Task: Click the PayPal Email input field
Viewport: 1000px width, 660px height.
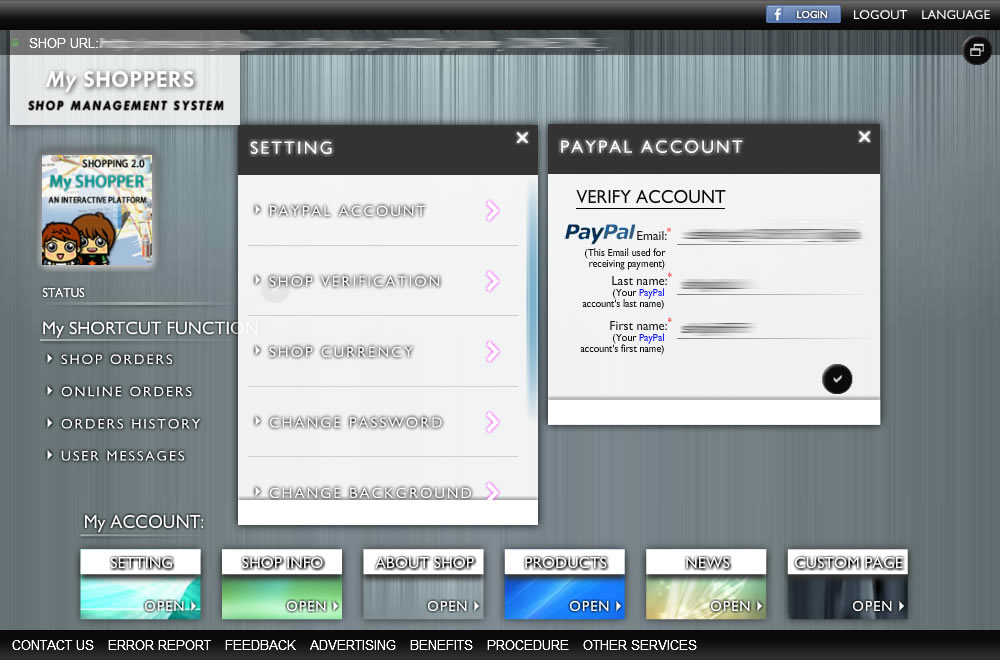Action: [x=769, y=236]
